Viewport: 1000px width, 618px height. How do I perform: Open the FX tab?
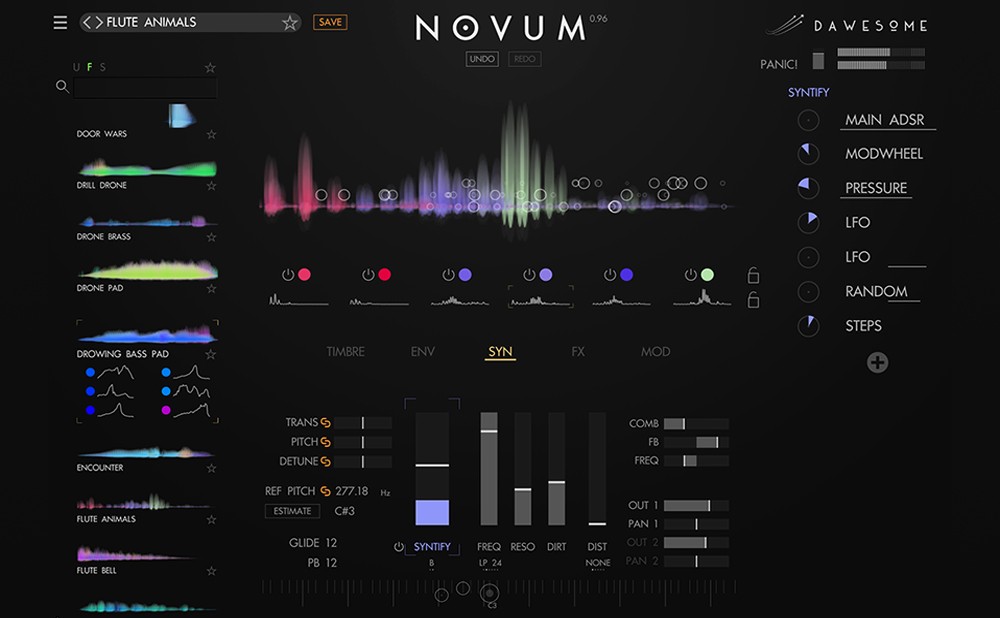578,352
